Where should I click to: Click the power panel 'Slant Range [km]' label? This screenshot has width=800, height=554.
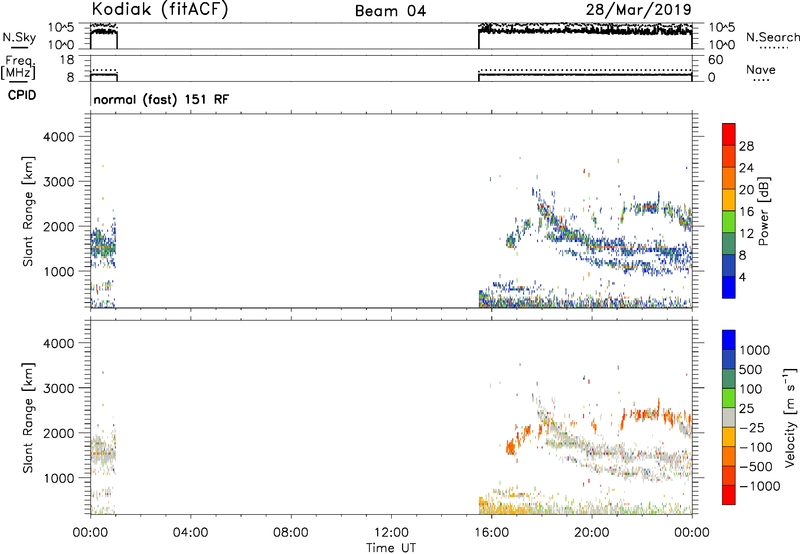28,211
